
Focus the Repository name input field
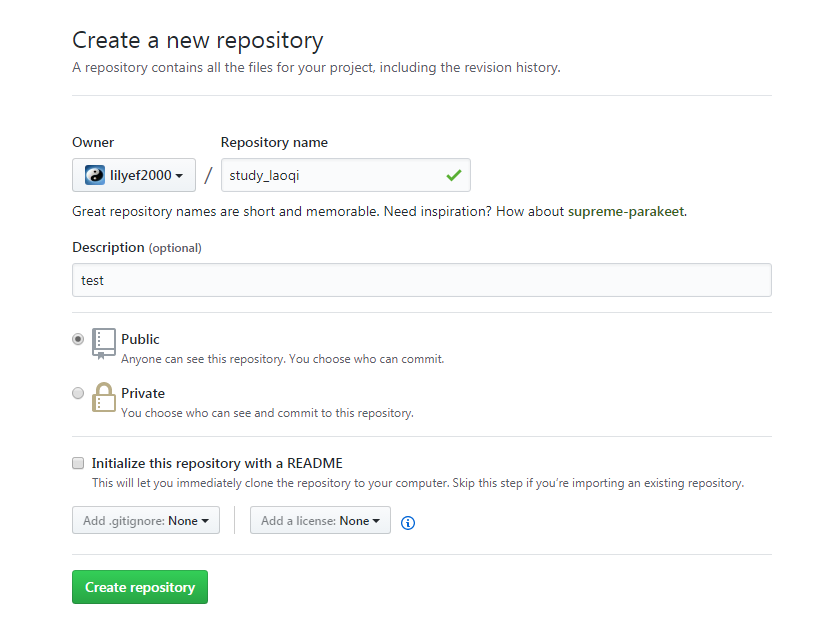(x=346, y=175)
